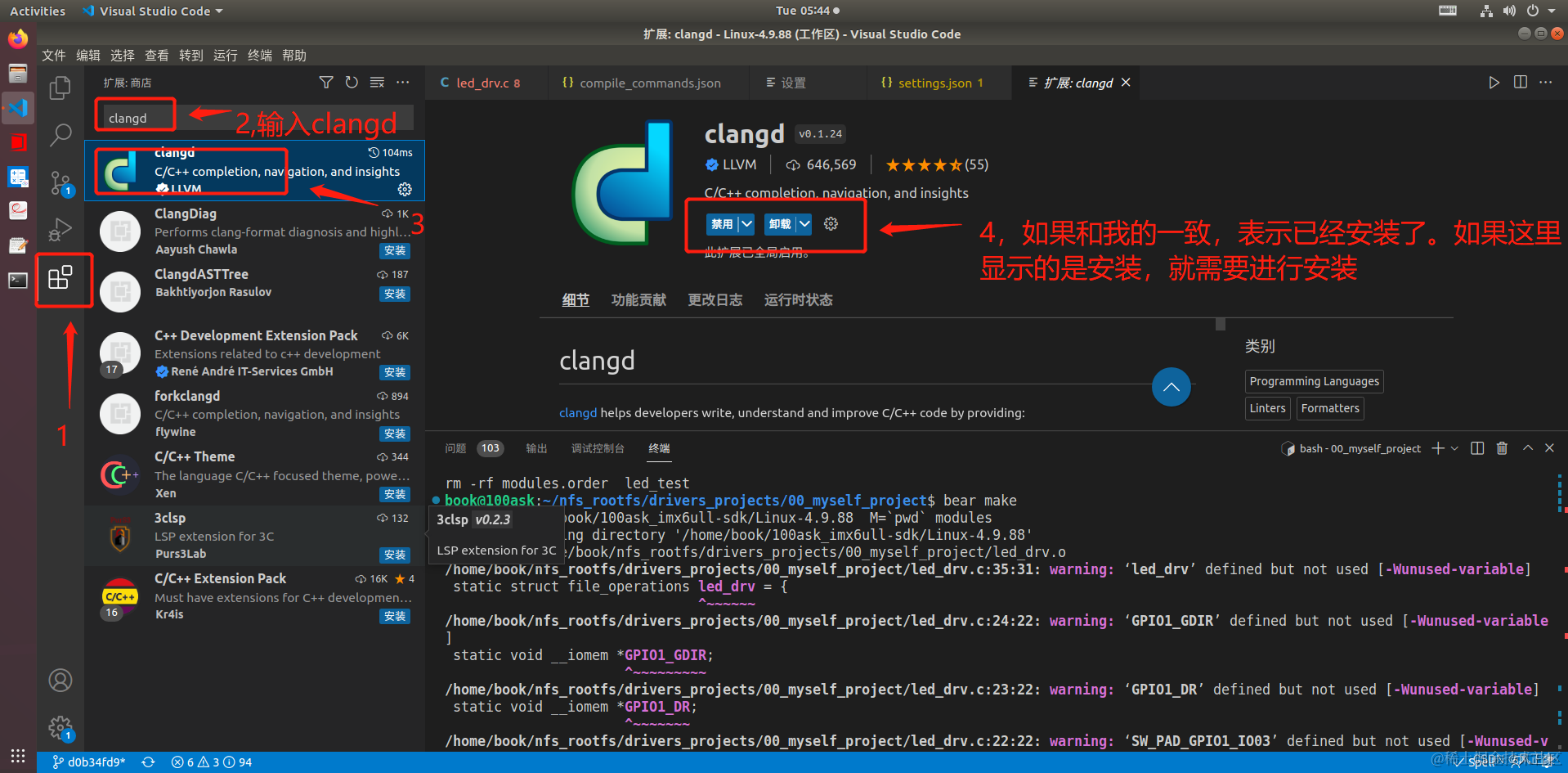Filter extensions with the funnel icon
Viewport: 1568px width, 773px height.
326,83
